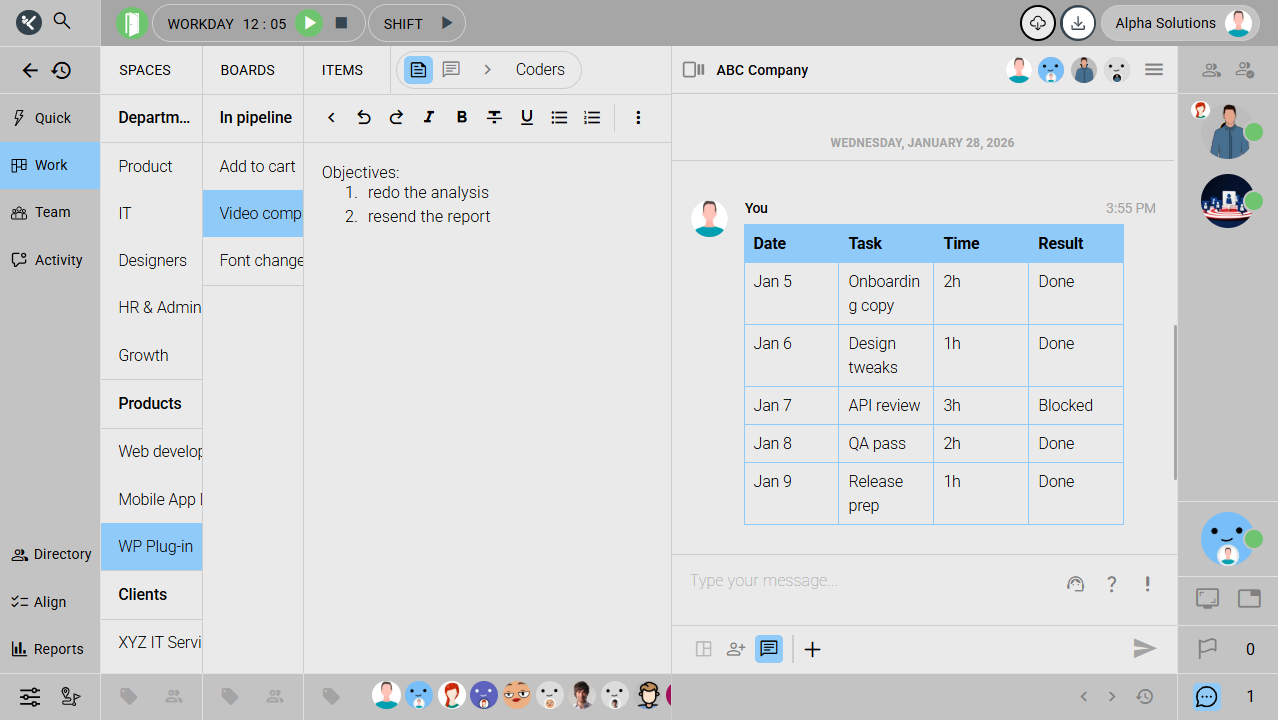Open the Work section in sidebar

coord(50,166)
